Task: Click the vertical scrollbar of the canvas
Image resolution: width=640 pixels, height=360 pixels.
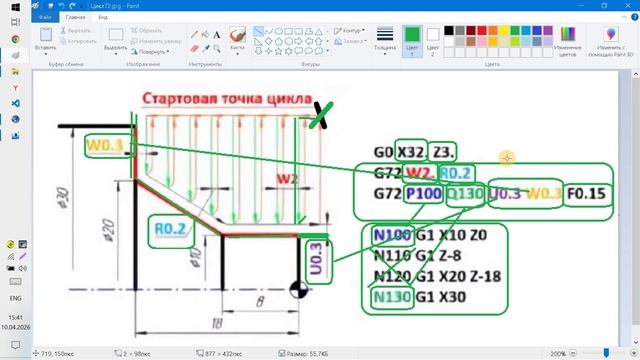Action: click(636, 208)
